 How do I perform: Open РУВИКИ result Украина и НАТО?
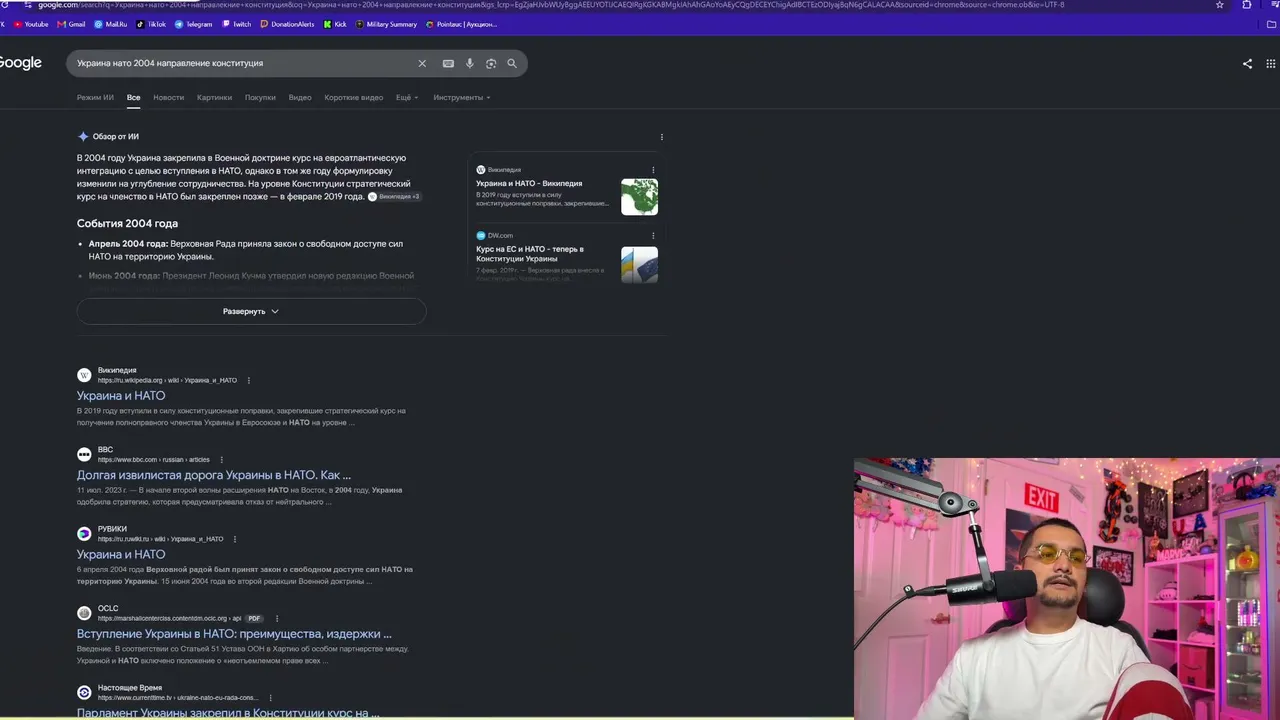coord(121,555)
